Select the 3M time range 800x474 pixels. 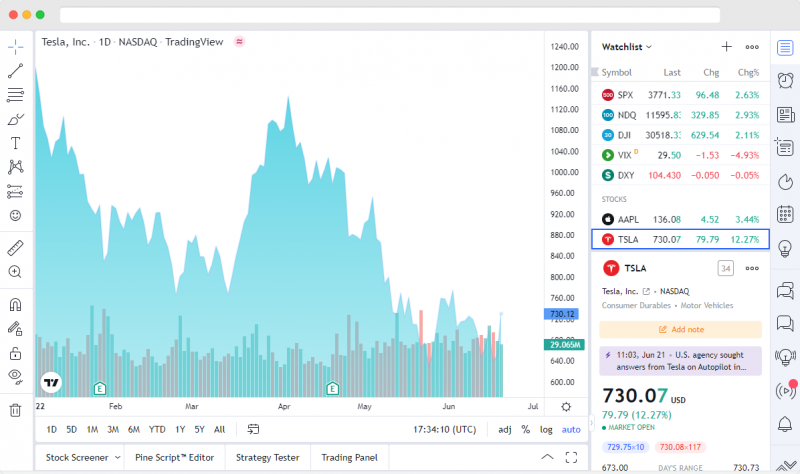point(113,430)
